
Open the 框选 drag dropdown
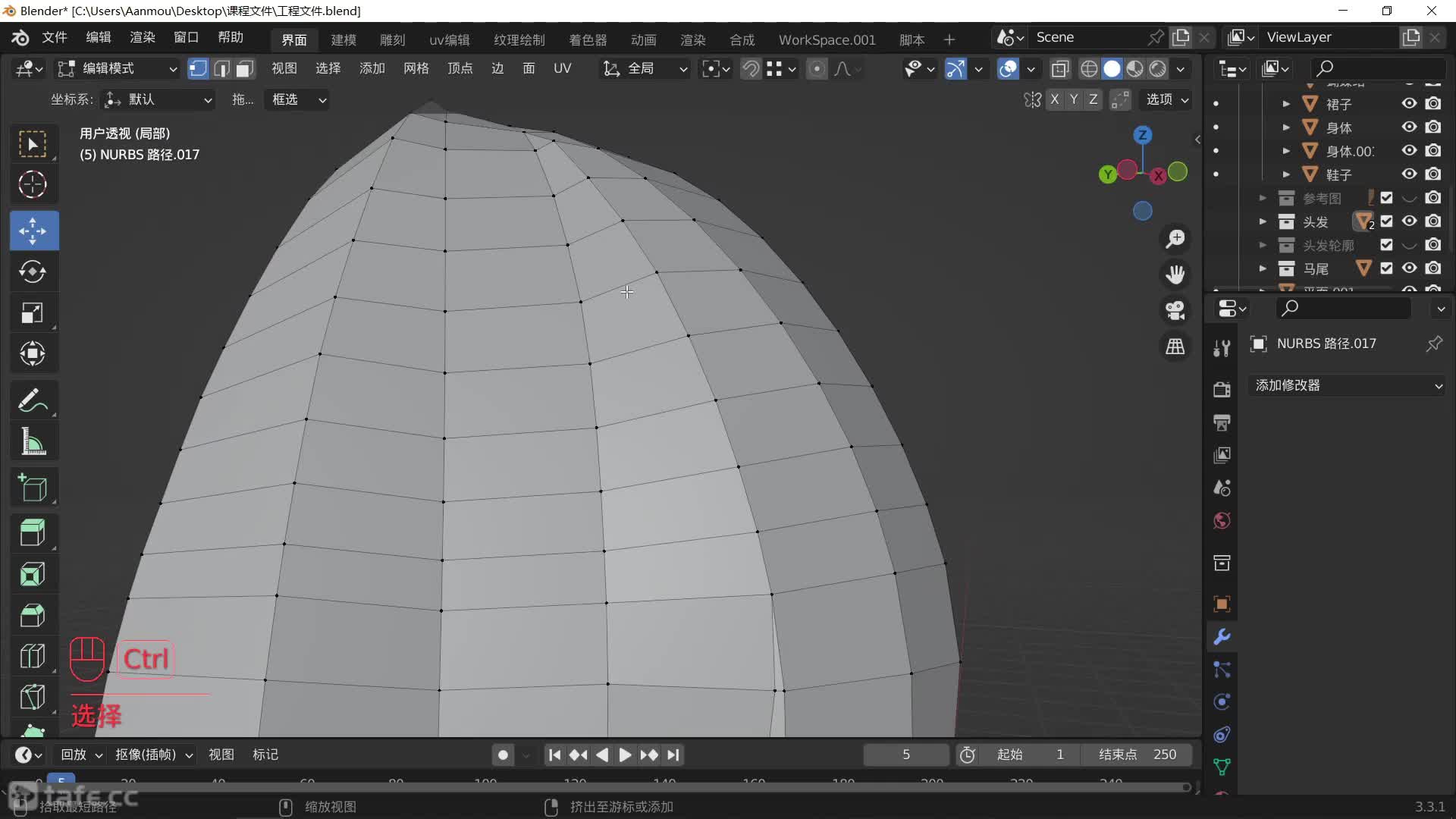pyautogui.click(x=297, y=99)
